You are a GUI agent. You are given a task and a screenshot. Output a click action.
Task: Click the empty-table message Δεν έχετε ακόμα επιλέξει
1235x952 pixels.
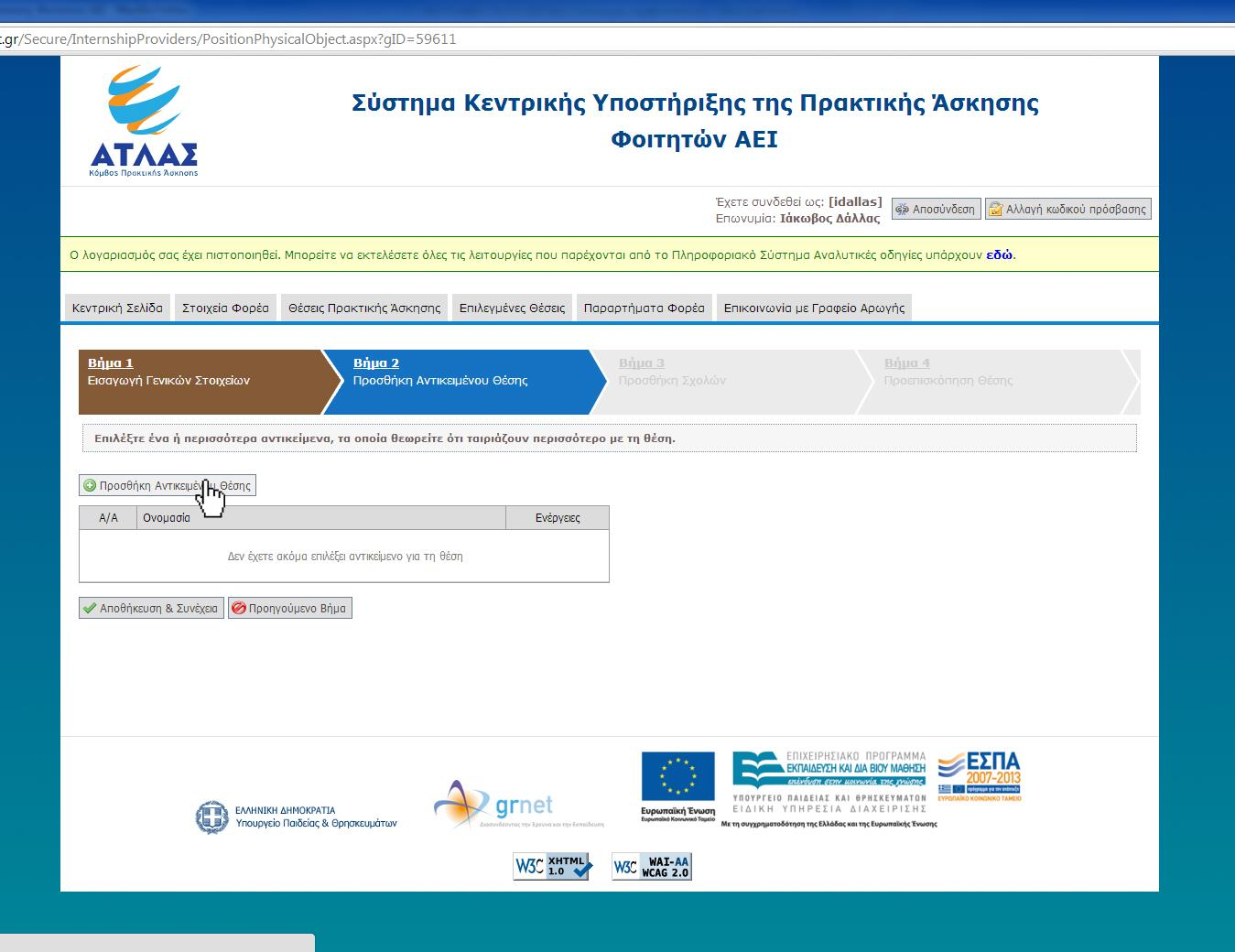coord(345,557)
